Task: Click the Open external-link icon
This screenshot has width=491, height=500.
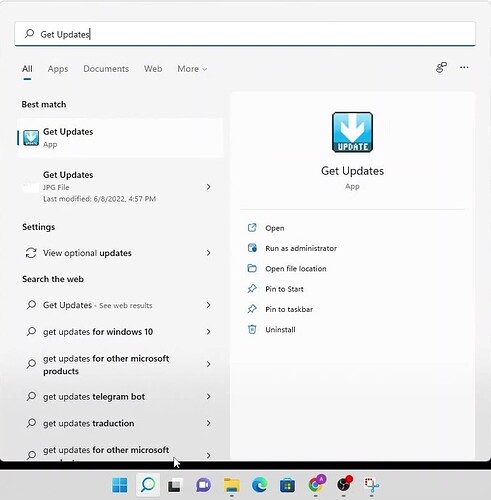Action: [252, 228]
